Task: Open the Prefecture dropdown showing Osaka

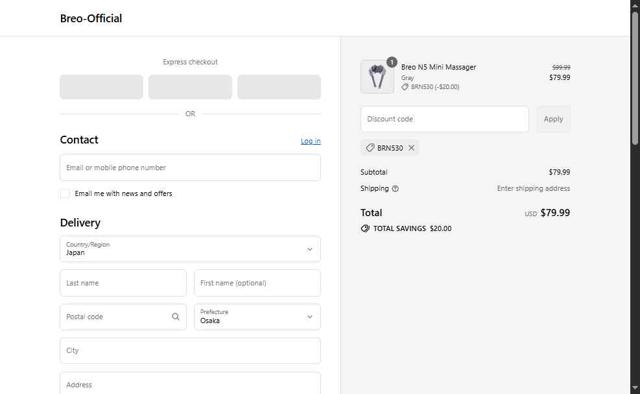Action: point(258,317)
